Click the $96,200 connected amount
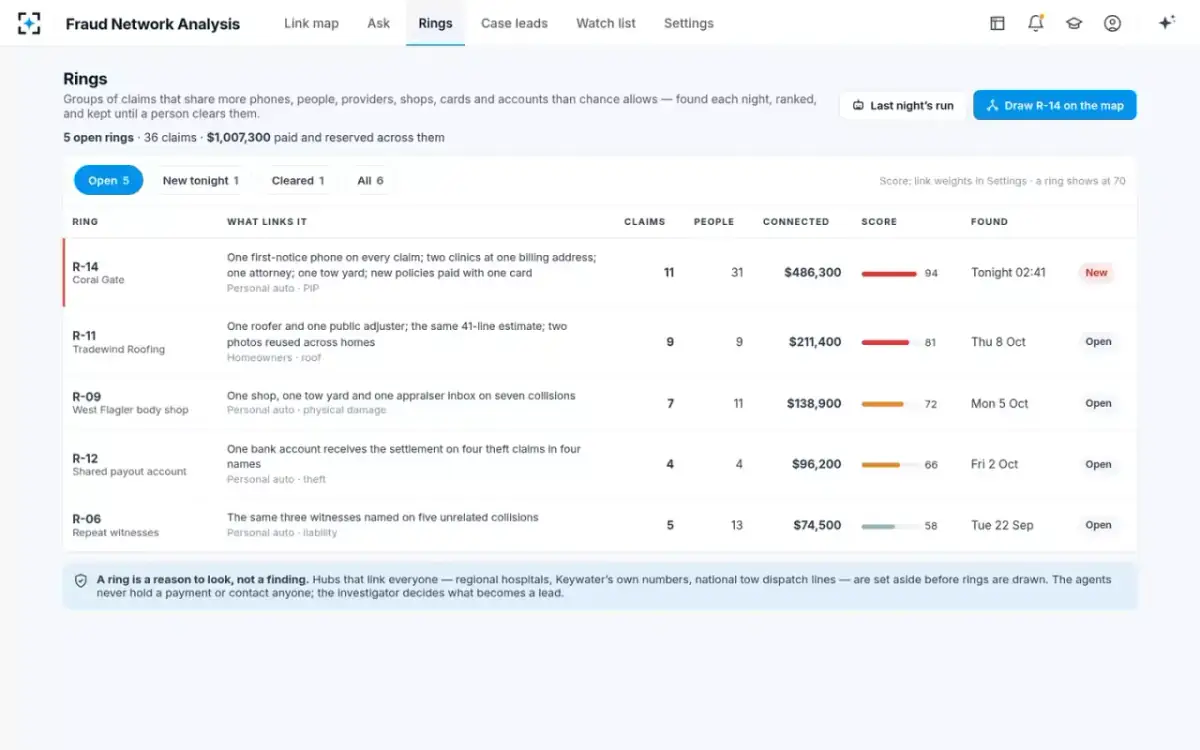Viewport: 1200px width, 750px height. 817,465
